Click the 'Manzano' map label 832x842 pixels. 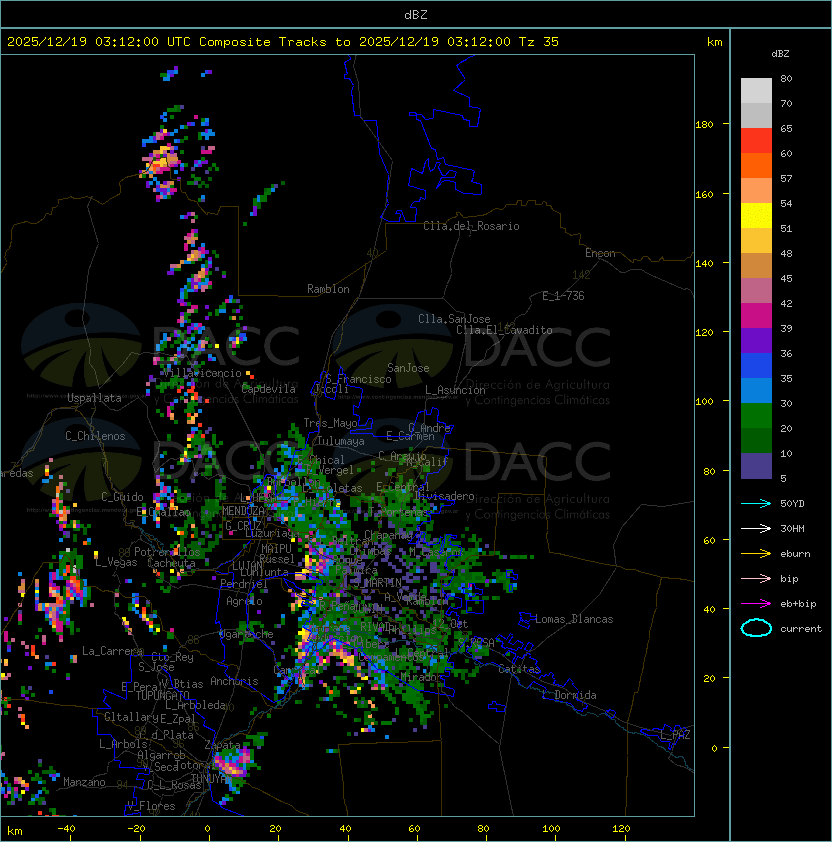84,782
